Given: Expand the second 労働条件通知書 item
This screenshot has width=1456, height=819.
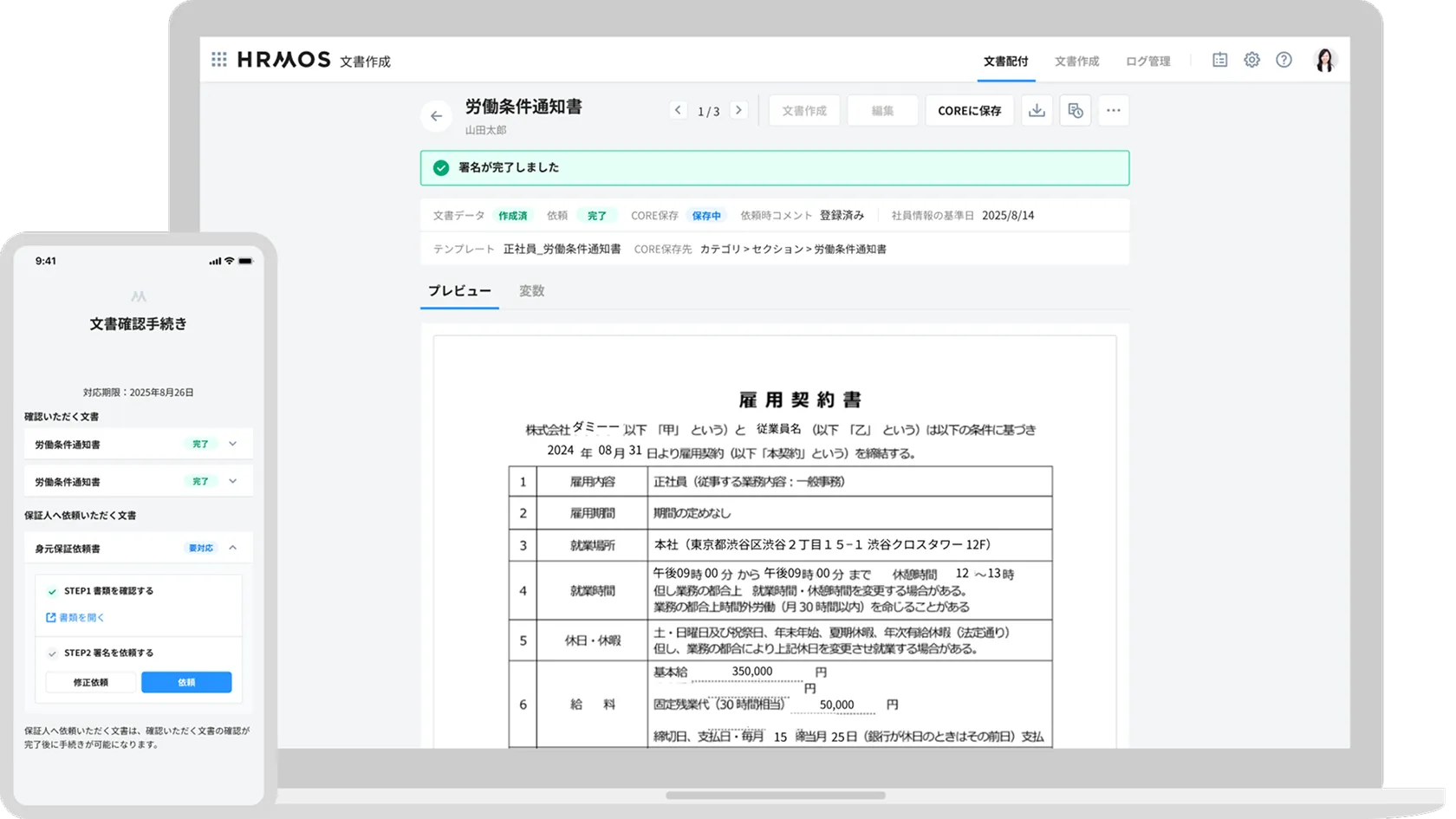Looking at the screenshot, I should pyautogui.click(x=231, y=480).
